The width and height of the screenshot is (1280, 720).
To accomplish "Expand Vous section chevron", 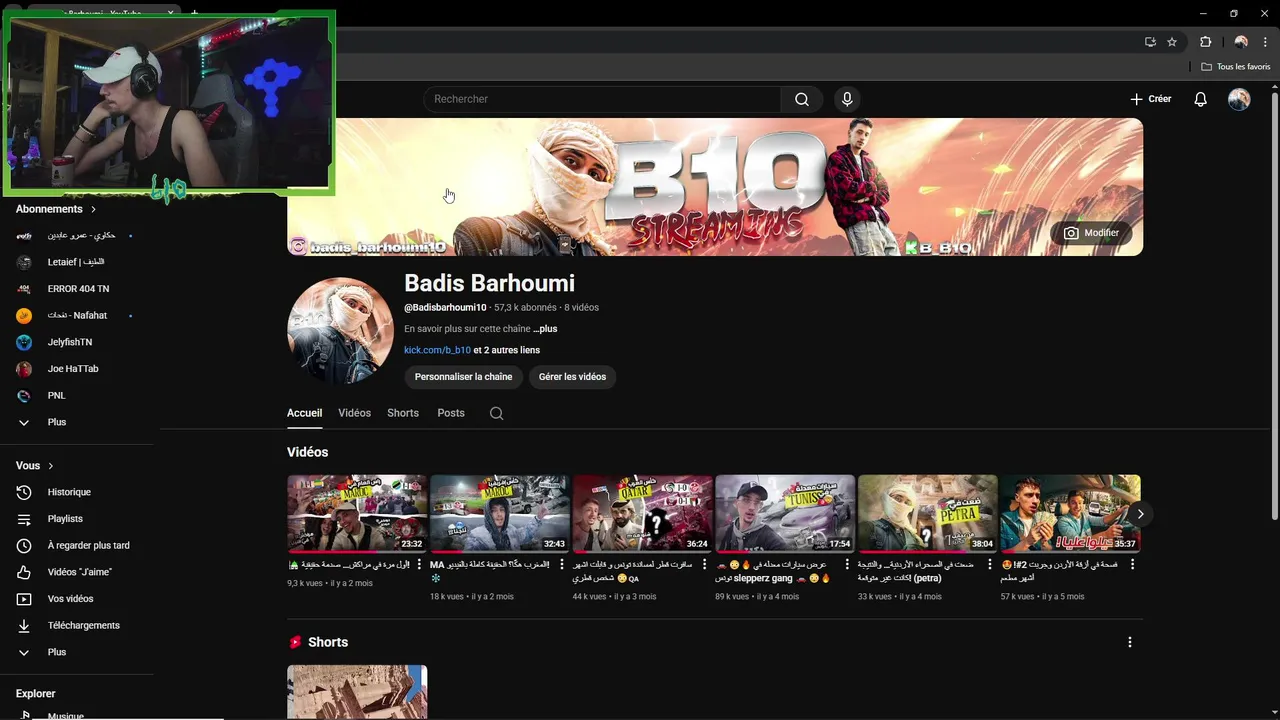I will coord(51,466).
